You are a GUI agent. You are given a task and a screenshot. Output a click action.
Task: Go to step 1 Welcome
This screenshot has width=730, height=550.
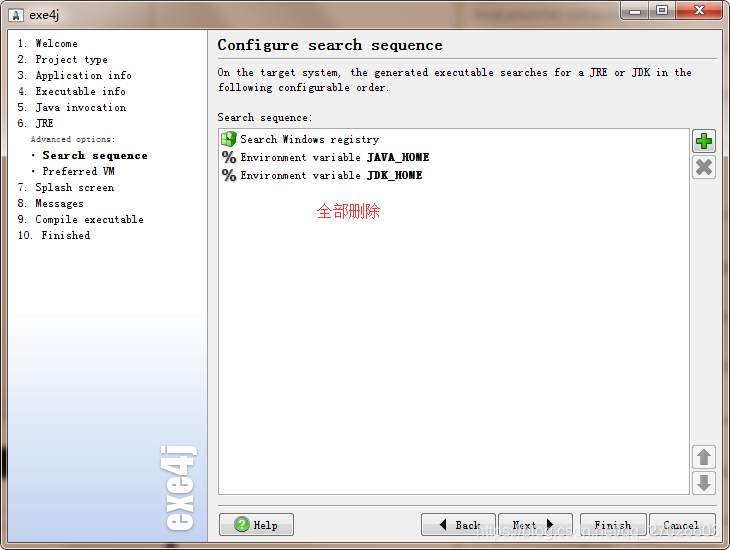[x=47, y=43]
